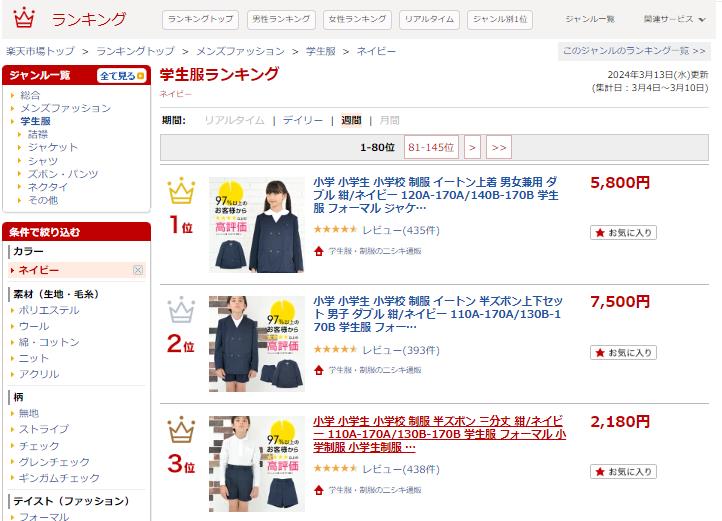
Task: Click the shop house icon under rank 1 item
Action: coord(319,251)
